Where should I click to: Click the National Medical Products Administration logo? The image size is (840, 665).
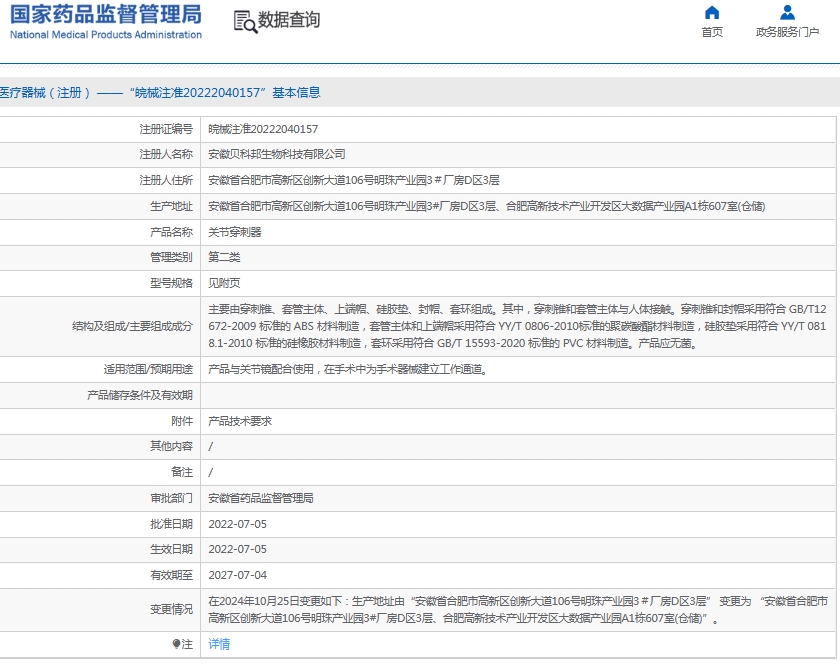(x=106, y=21)
